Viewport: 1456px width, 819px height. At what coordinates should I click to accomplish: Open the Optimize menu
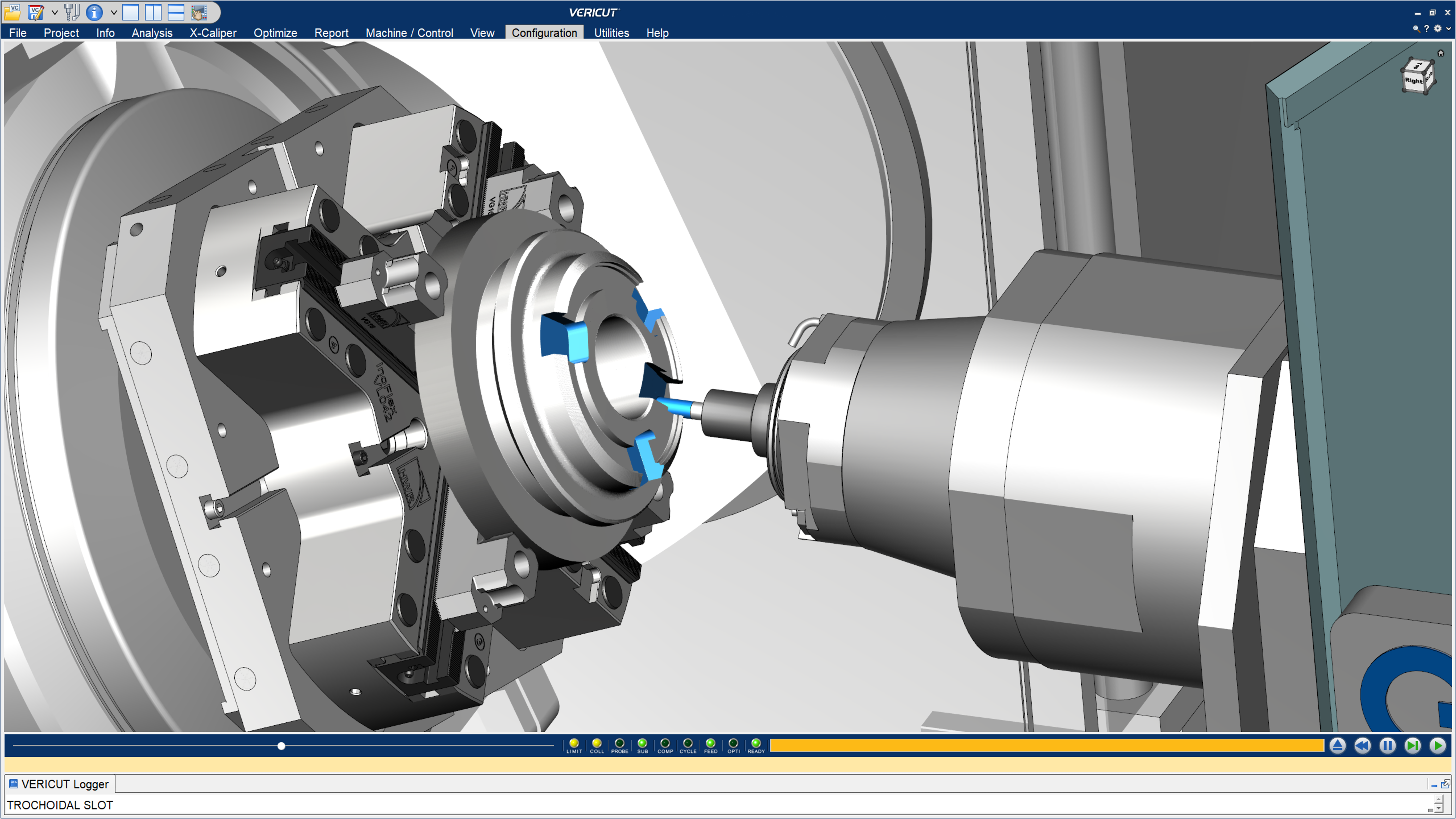click(275, 33)
